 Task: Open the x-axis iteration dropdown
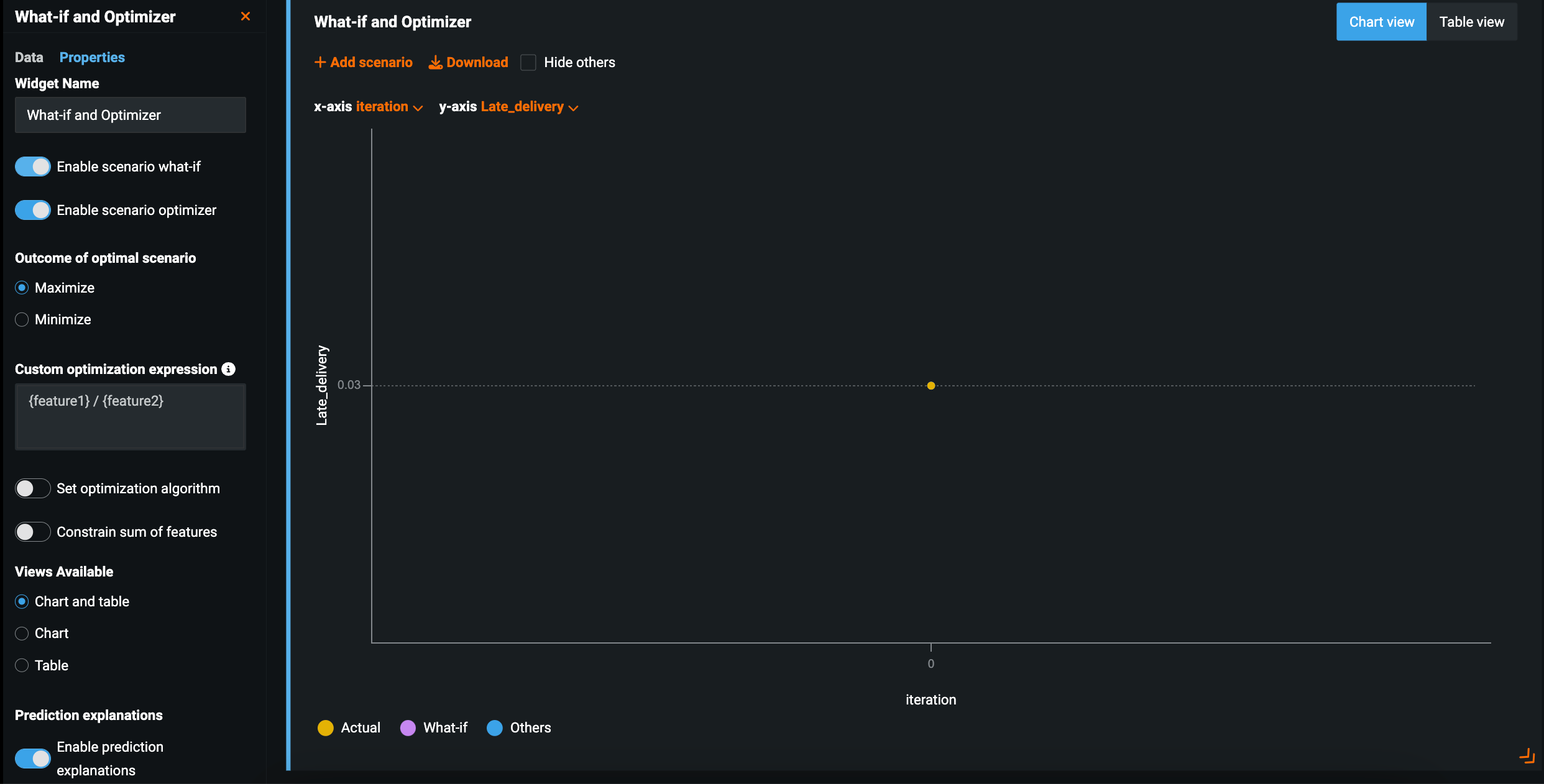(x=389, y=107)
